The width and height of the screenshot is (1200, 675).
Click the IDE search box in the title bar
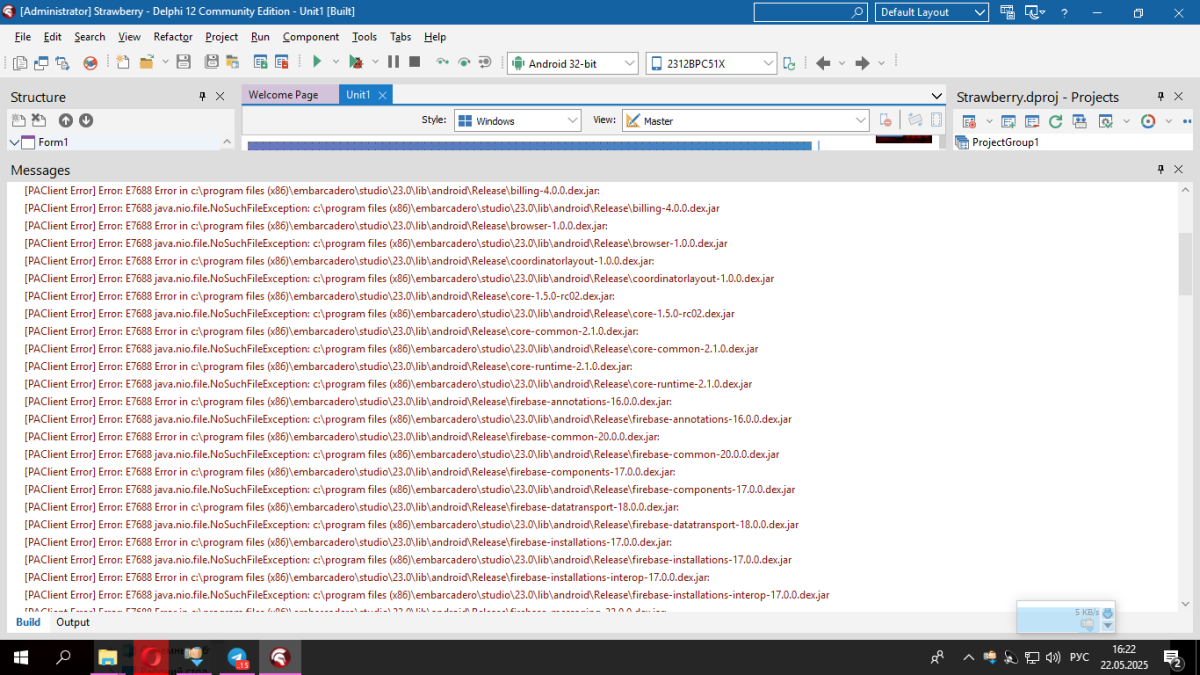(811, 12)
